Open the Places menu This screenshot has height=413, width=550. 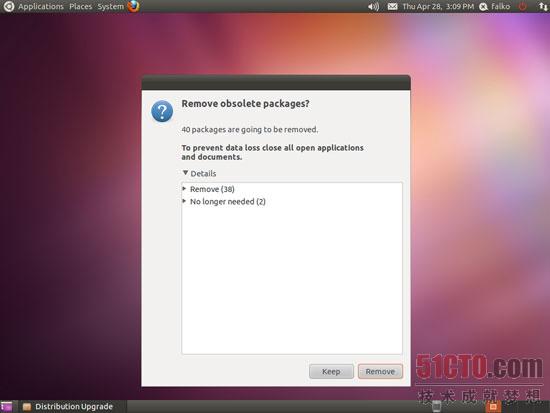click(x=80, y=7)
